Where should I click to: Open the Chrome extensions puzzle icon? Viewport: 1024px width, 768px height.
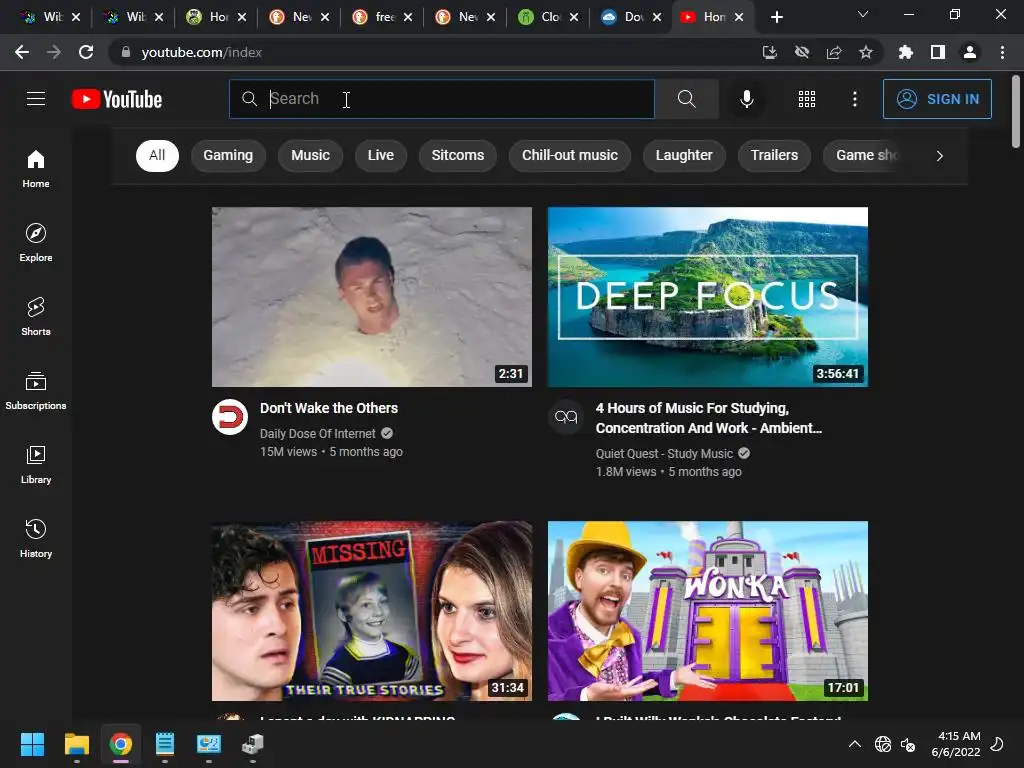pyautogui.click(x=905, y=52)
